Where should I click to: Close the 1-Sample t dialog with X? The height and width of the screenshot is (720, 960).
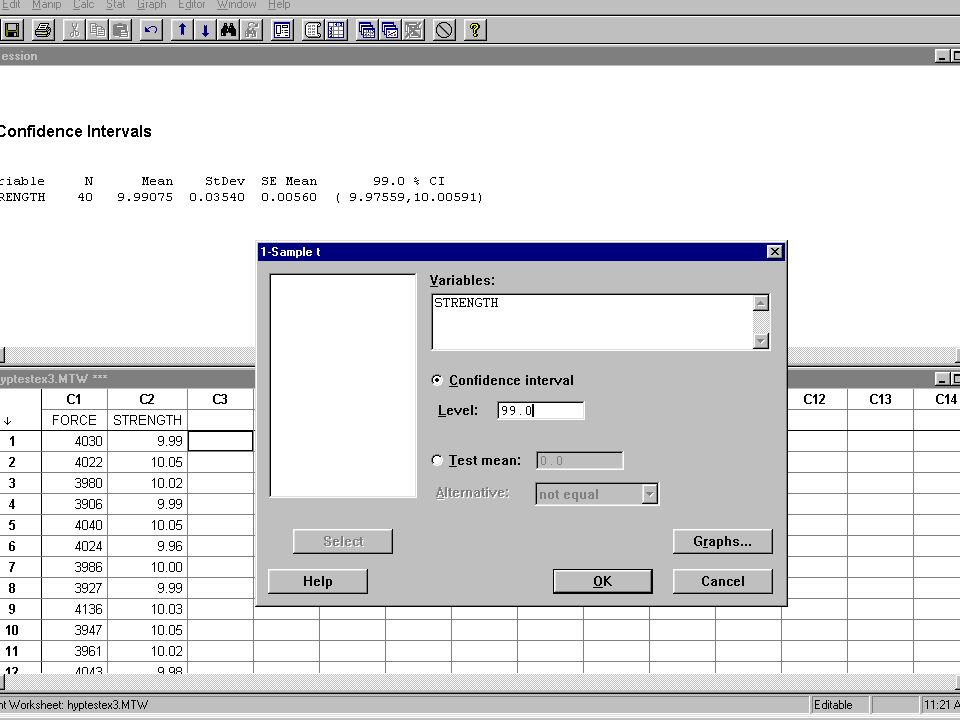(x=774, y=252)
